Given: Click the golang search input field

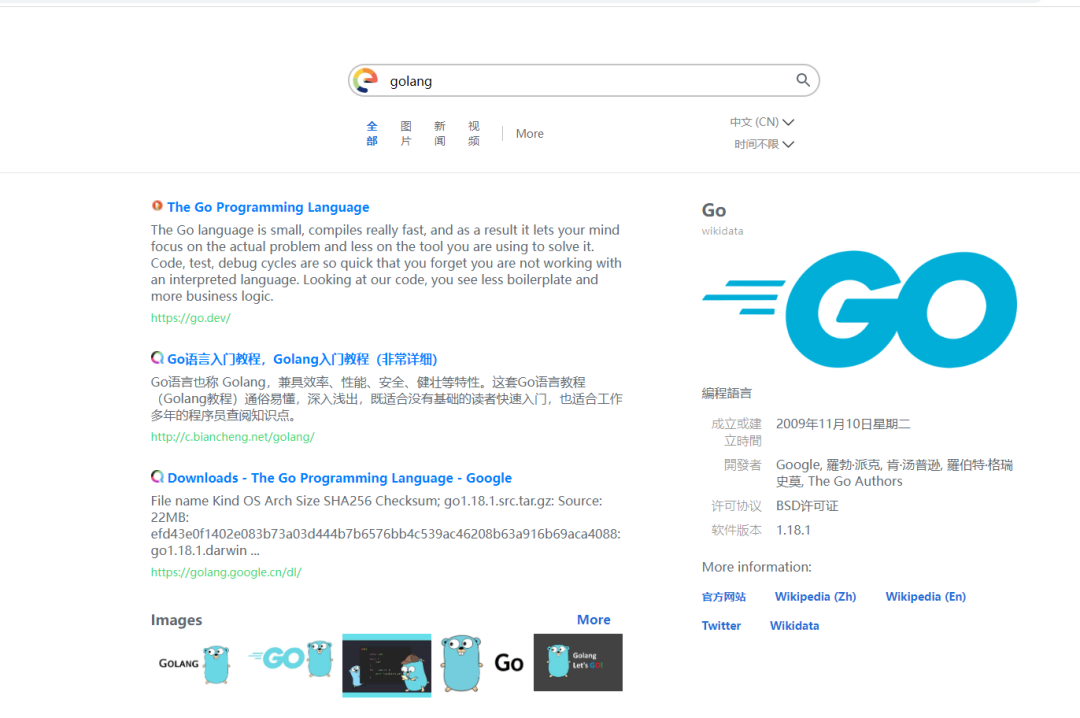Looking at the screenshot, I should [x=583, y=81].
